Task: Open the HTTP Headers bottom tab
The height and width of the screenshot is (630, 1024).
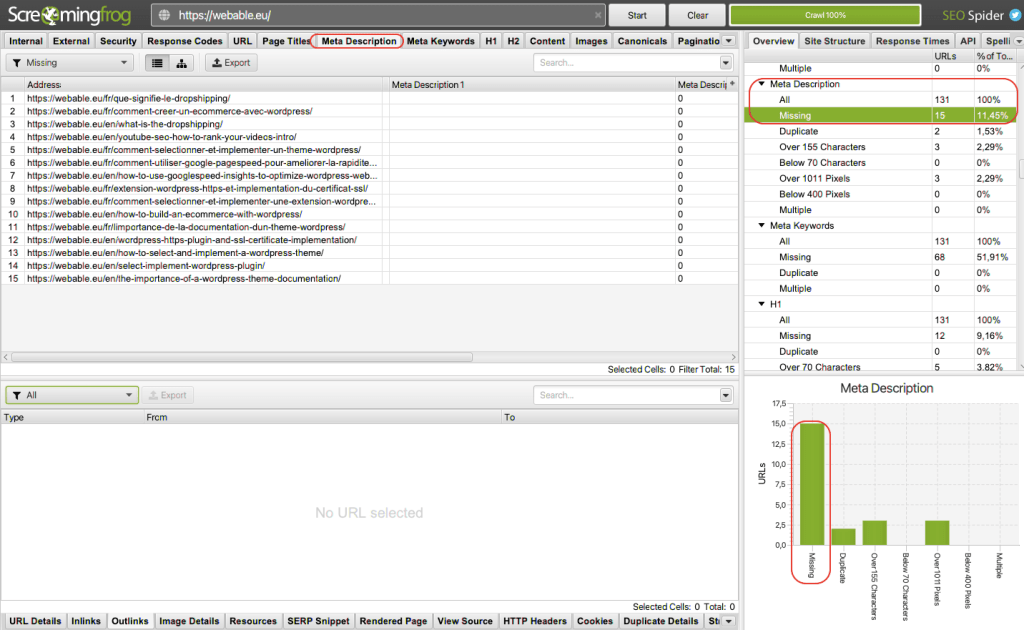Action: click(535, 621)
